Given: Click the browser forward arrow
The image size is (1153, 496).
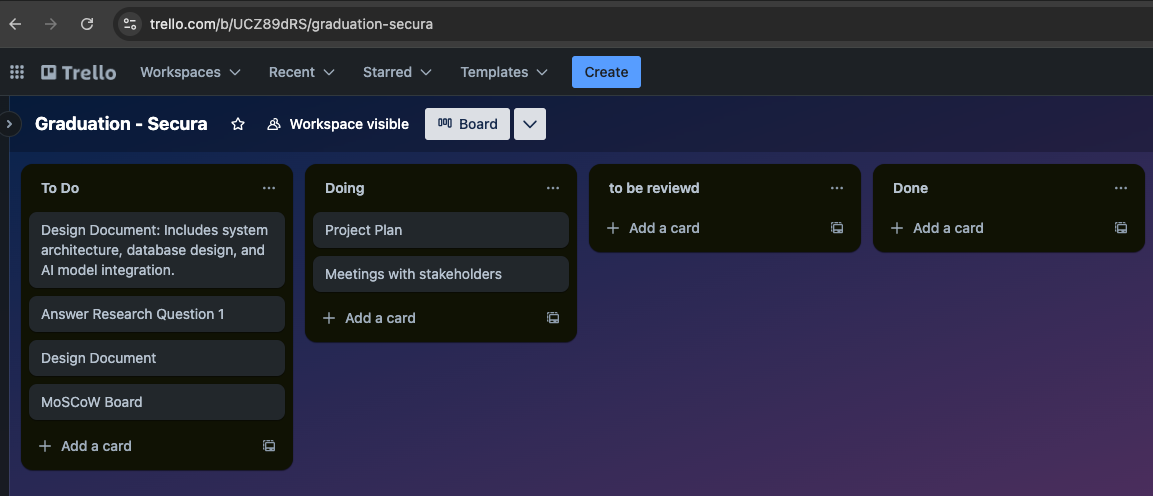Looking at the screenshot, I should tap(51, 24).
